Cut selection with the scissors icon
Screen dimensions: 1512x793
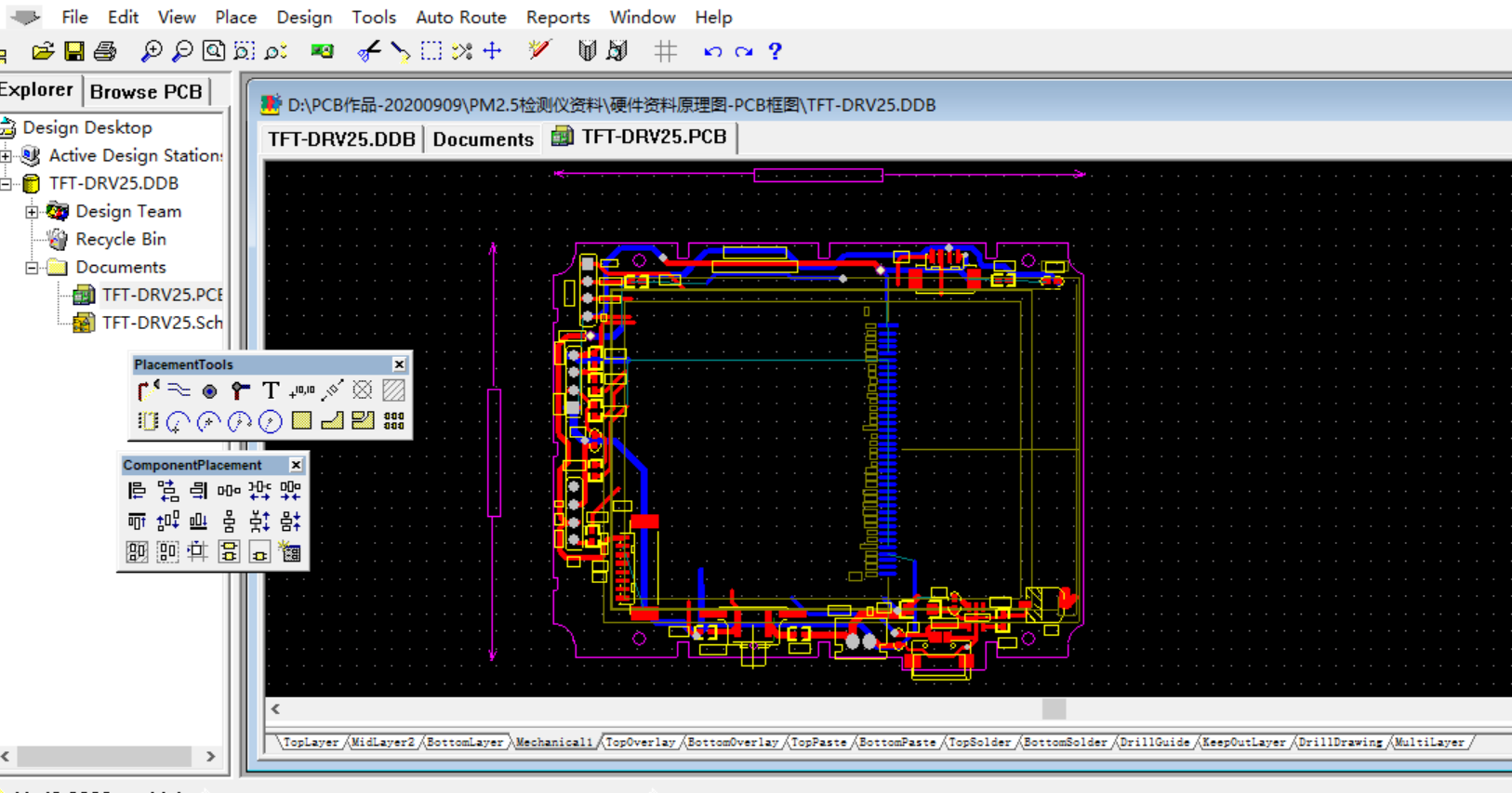(x=369, y=51)
